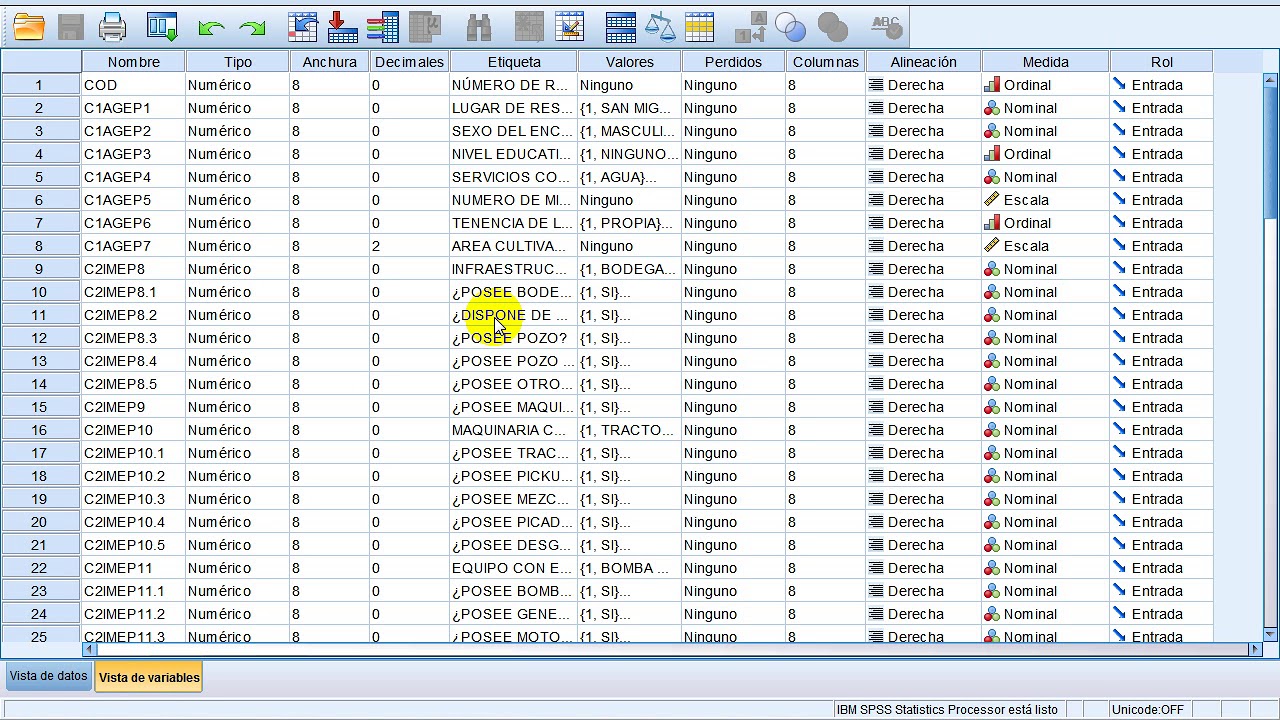Image resolution: width=1280 pixels, height=720 pixels.
Task: Select row number 12 header
Action: (40, 338)
